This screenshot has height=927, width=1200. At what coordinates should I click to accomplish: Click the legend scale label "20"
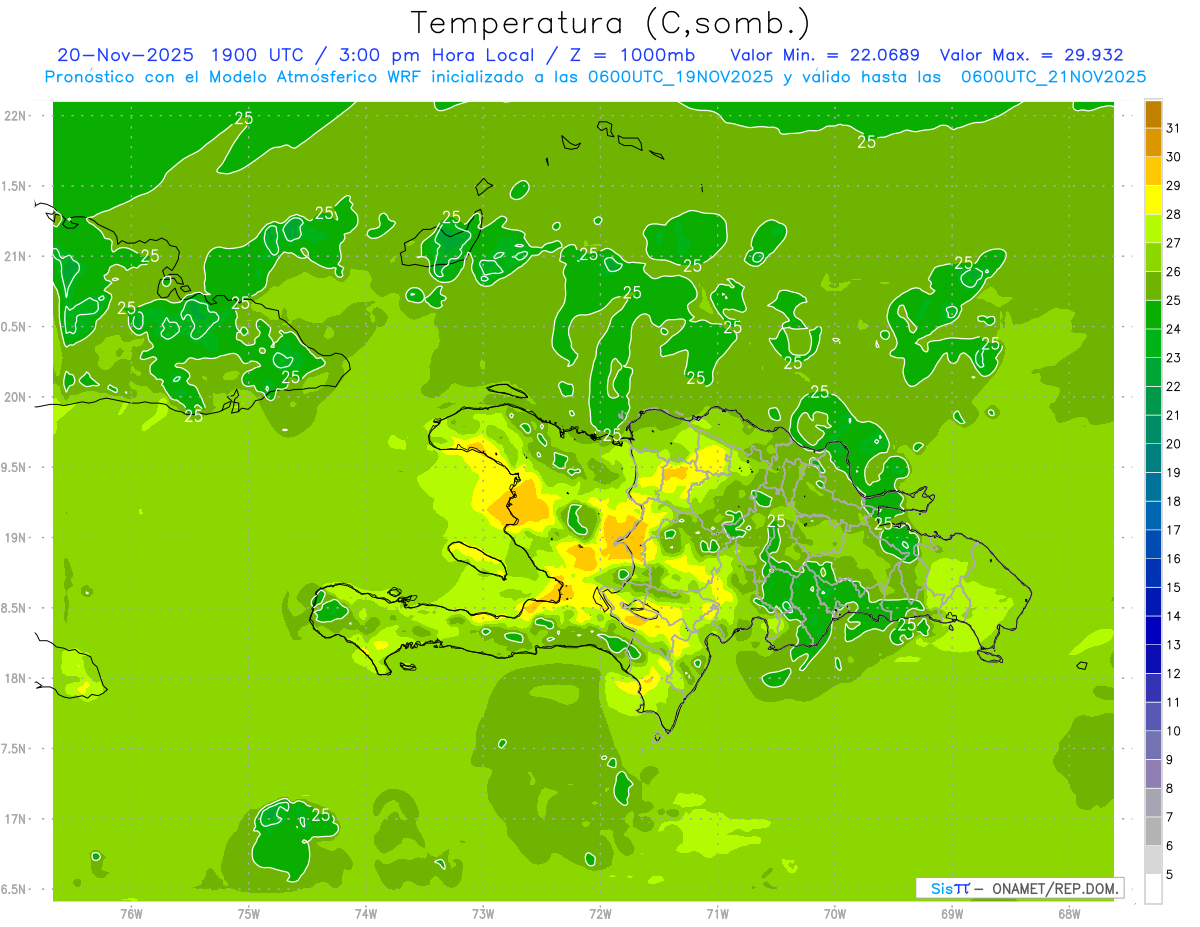[1174, 444]
